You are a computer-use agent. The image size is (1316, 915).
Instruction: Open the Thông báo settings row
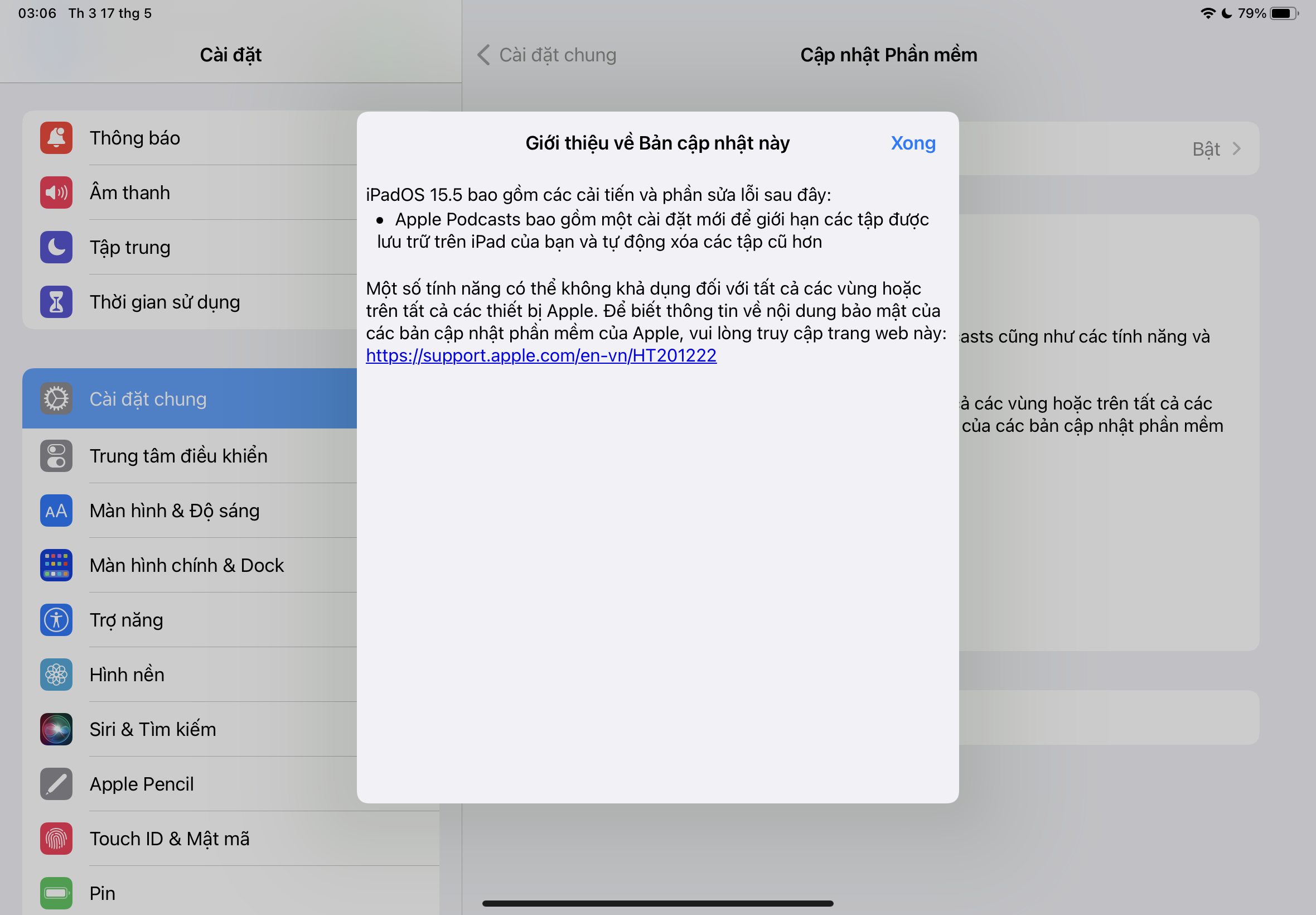(190, 138)
